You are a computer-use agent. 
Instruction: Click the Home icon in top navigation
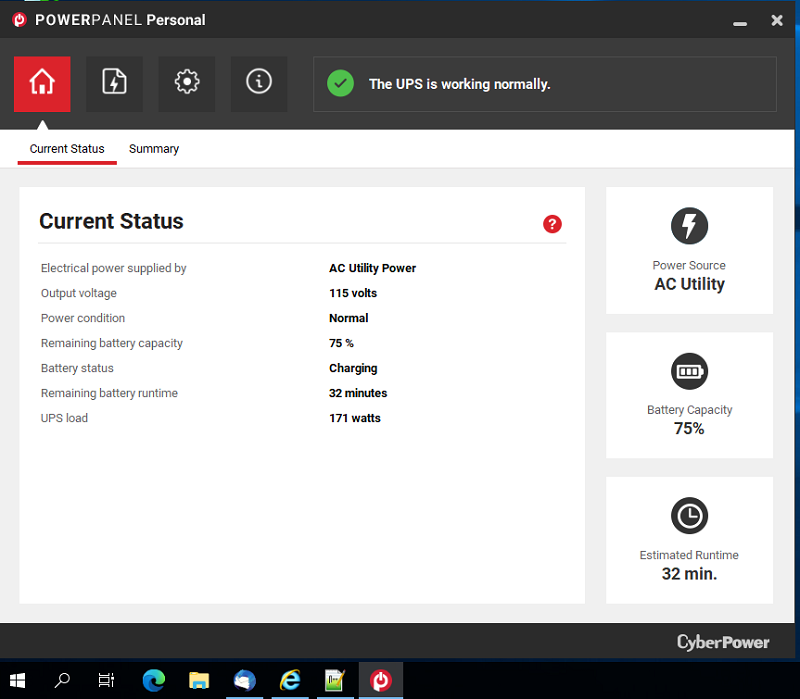coord(42,83)
